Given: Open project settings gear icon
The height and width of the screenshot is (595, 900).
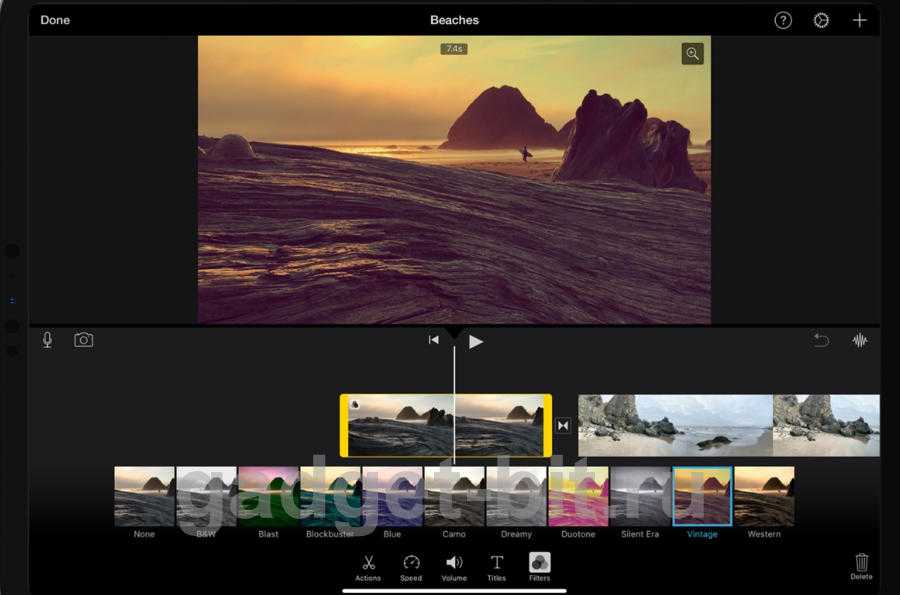Looking at the screenshot, I should click(x=821, y=20).
